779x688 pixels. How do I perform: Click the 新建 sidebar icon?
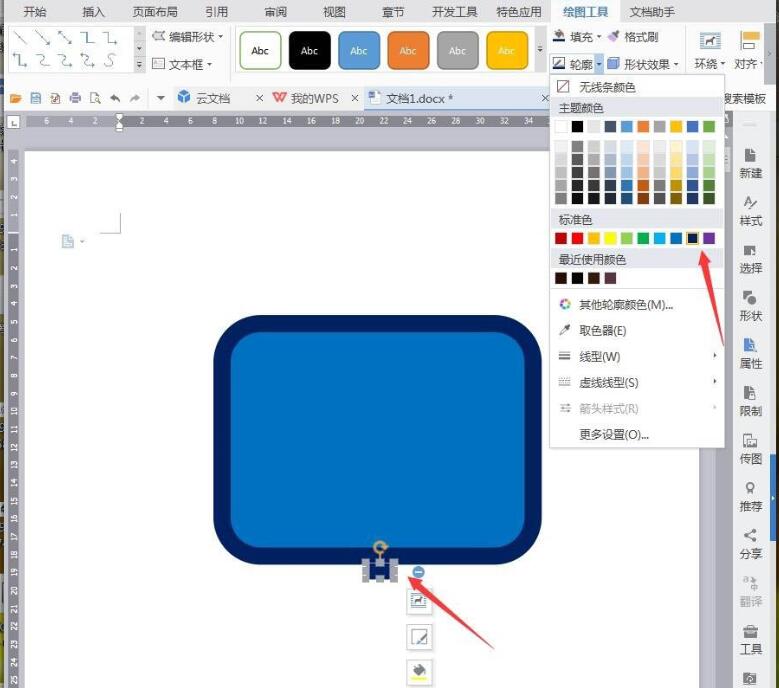click(x=750, y=163)
